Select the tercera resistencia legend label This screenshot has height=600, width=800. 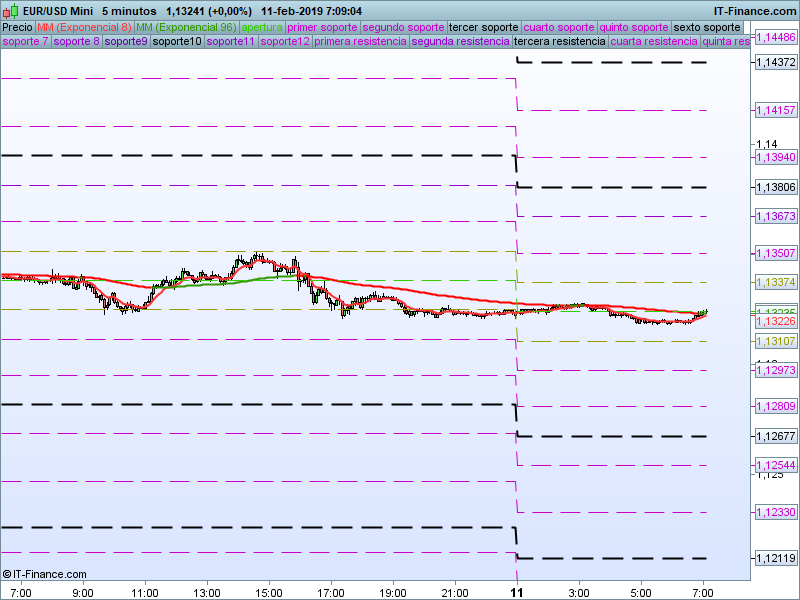[559, 42]
